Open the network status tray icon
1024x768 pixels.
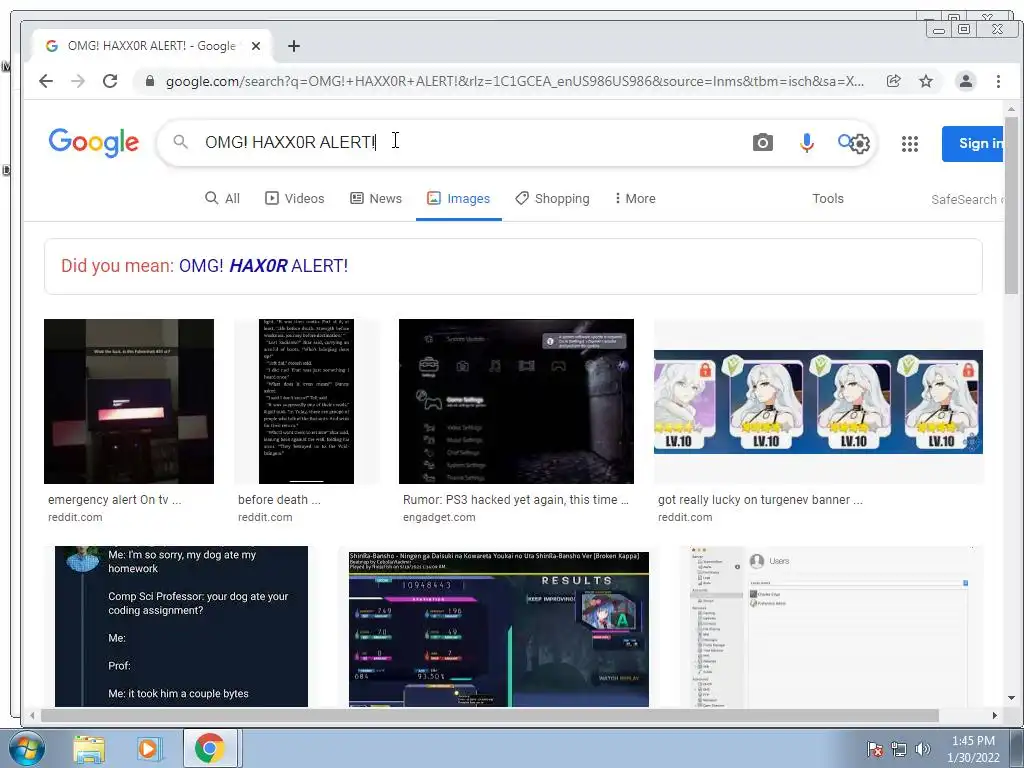[x=899, y=749]
